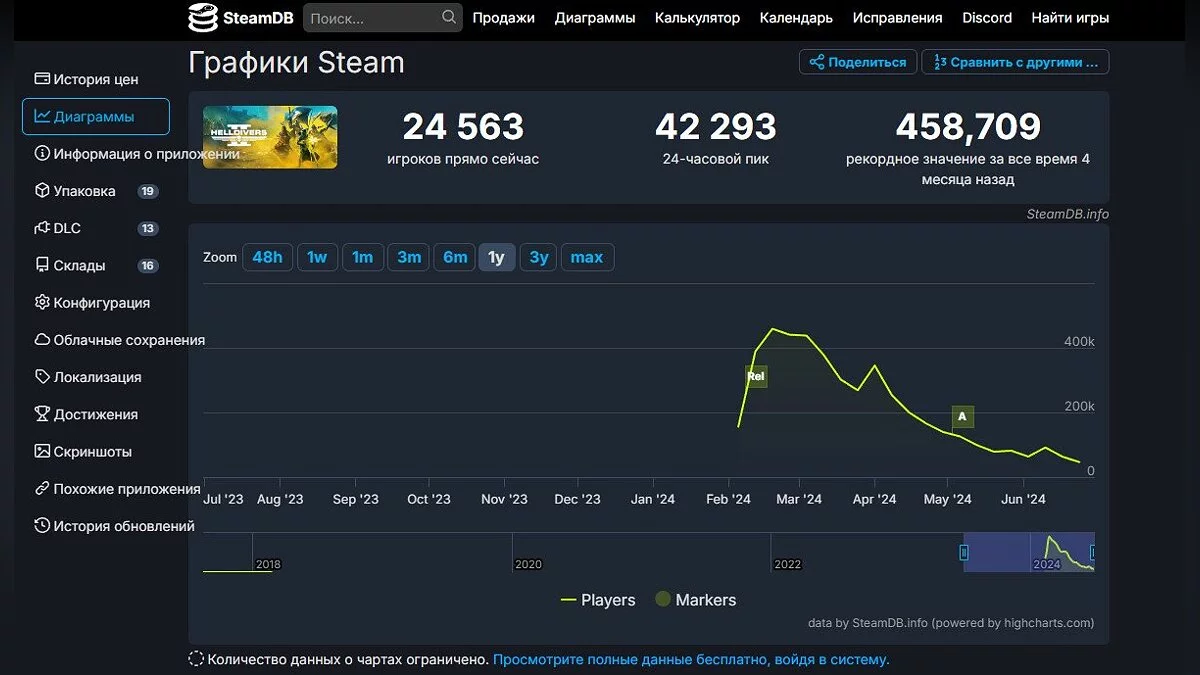This screenshot has height=675, width=1200.
Task: Click the package cube icon beside Упаковка
Action: pos(42,190)
